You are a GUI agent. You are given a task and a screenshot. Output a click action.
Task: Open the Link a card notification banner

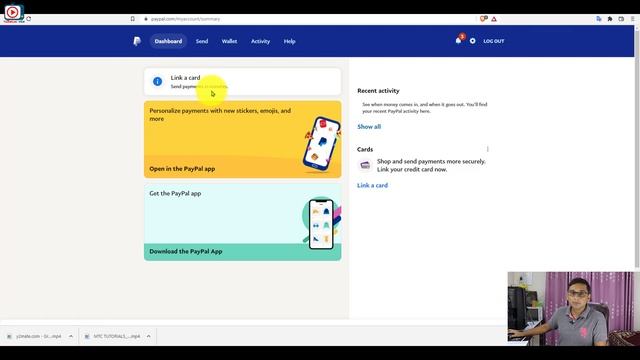point(242,82)
